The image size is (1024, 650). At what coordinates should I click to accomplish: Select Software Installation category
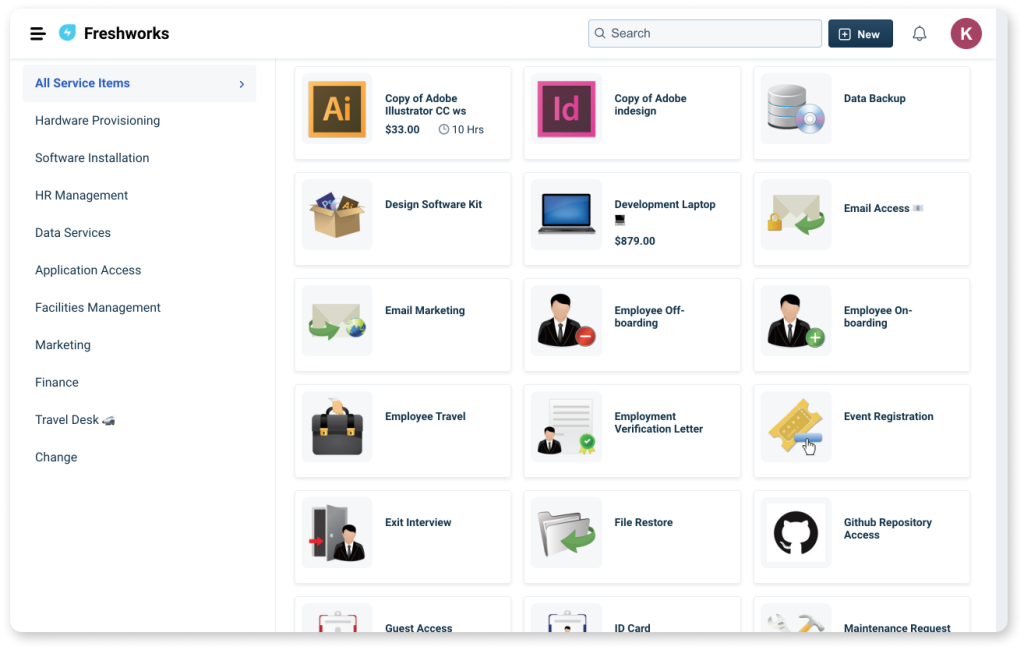point(92,157)
